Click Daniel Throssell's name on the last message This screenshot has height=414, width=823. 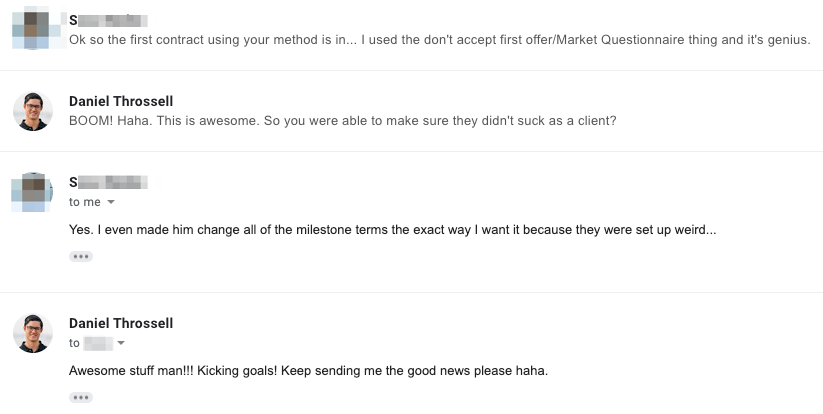[121, 323]
